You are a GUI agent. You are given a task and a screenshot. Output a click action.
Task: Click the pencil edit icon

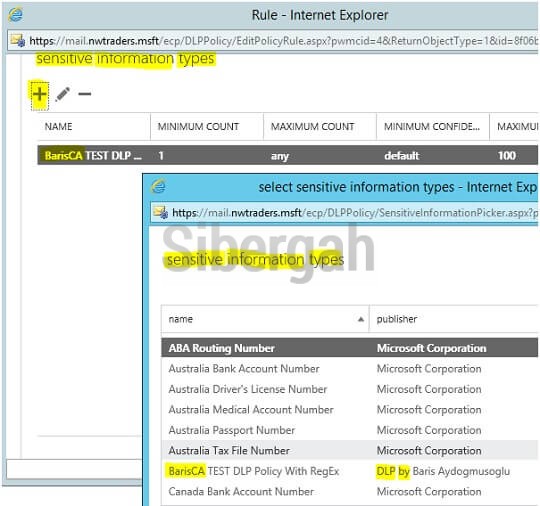[63, 94]
